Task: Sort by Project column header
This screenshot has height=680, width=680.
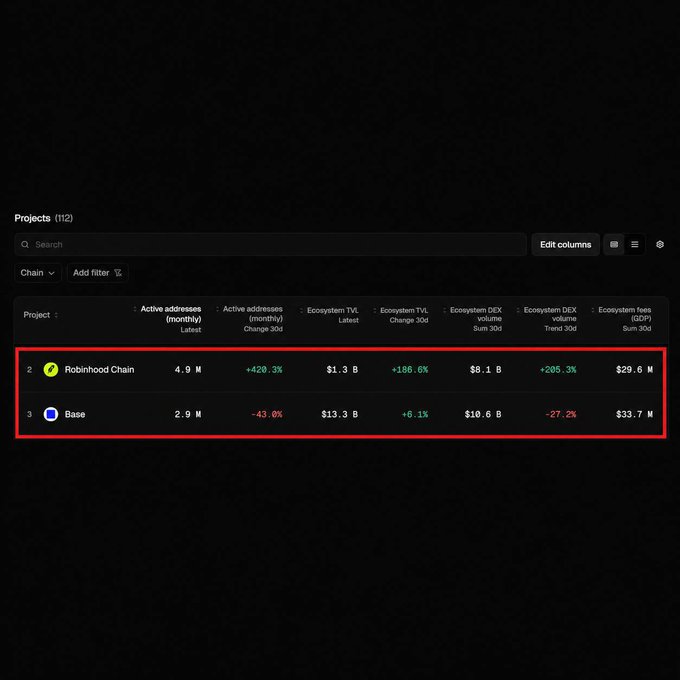Action: [x=40, y=315]
